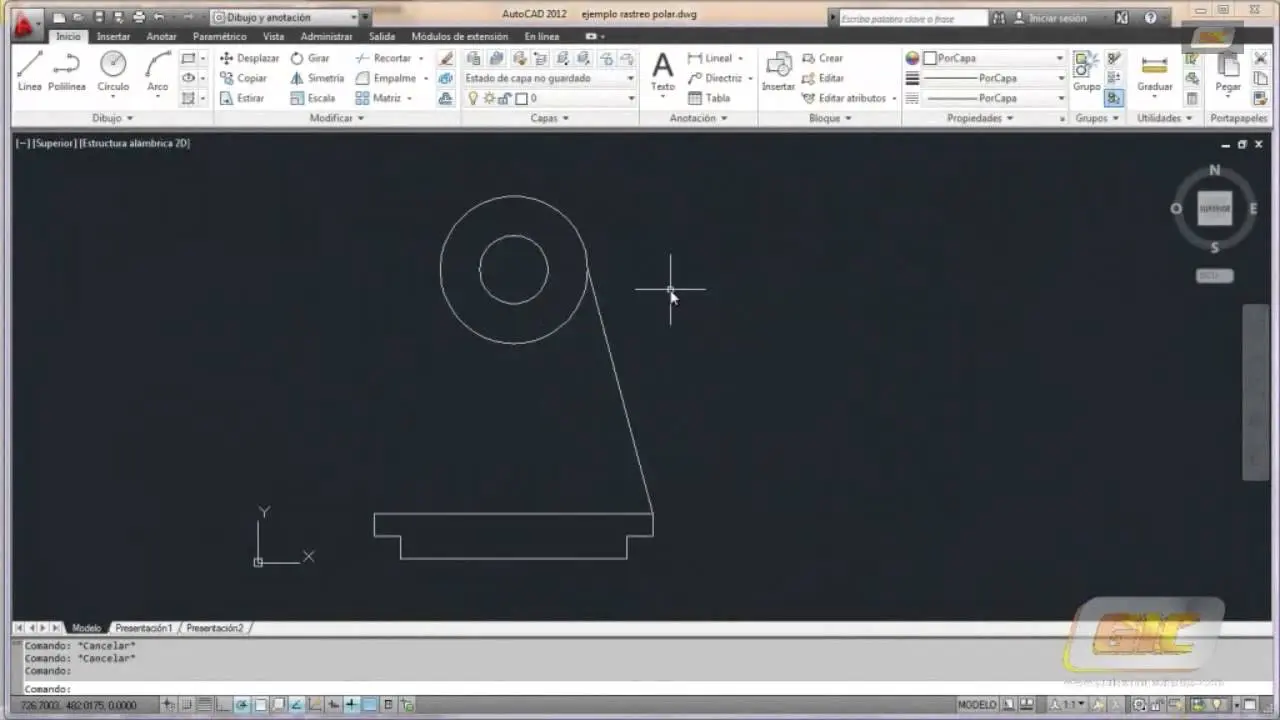Activate the Girar rotate tool

pyautogui.click(x=310, y=58)
